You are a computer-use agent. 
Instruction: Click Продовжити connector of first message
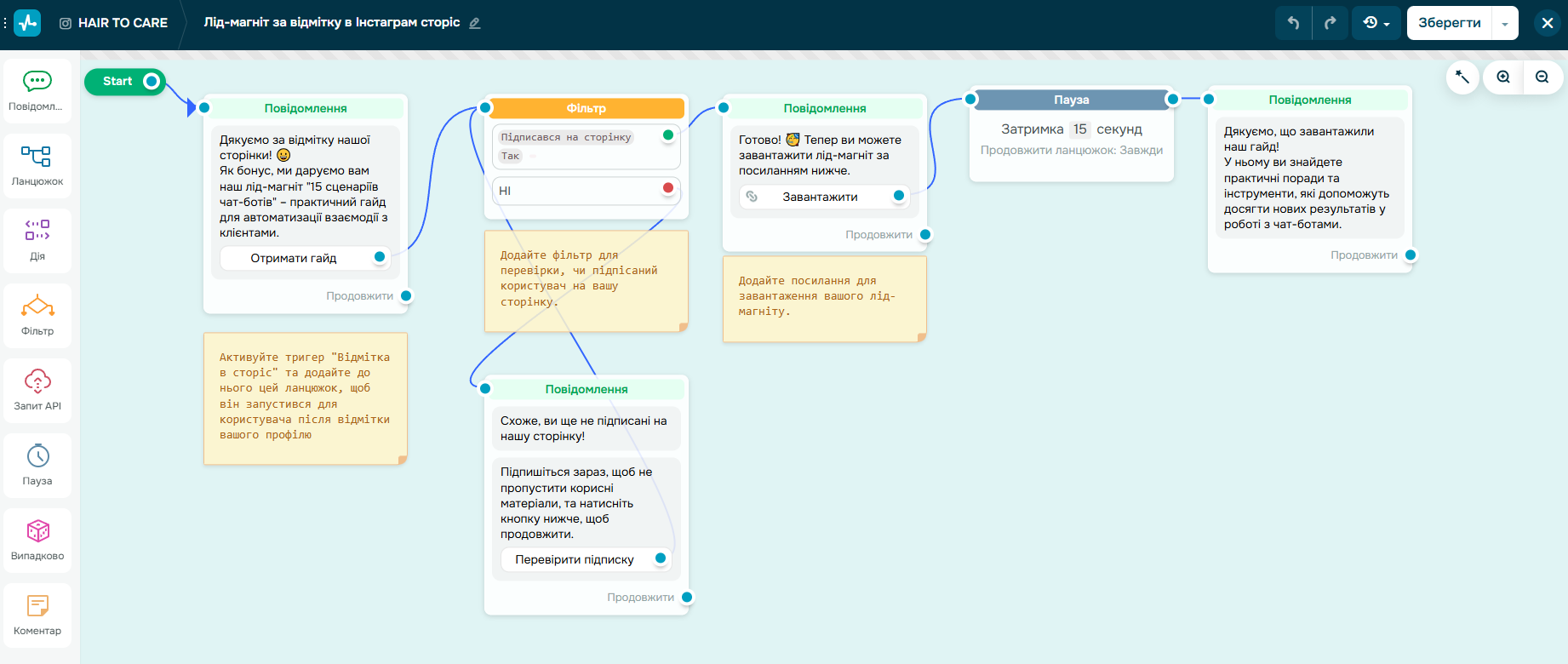point(406,296)
